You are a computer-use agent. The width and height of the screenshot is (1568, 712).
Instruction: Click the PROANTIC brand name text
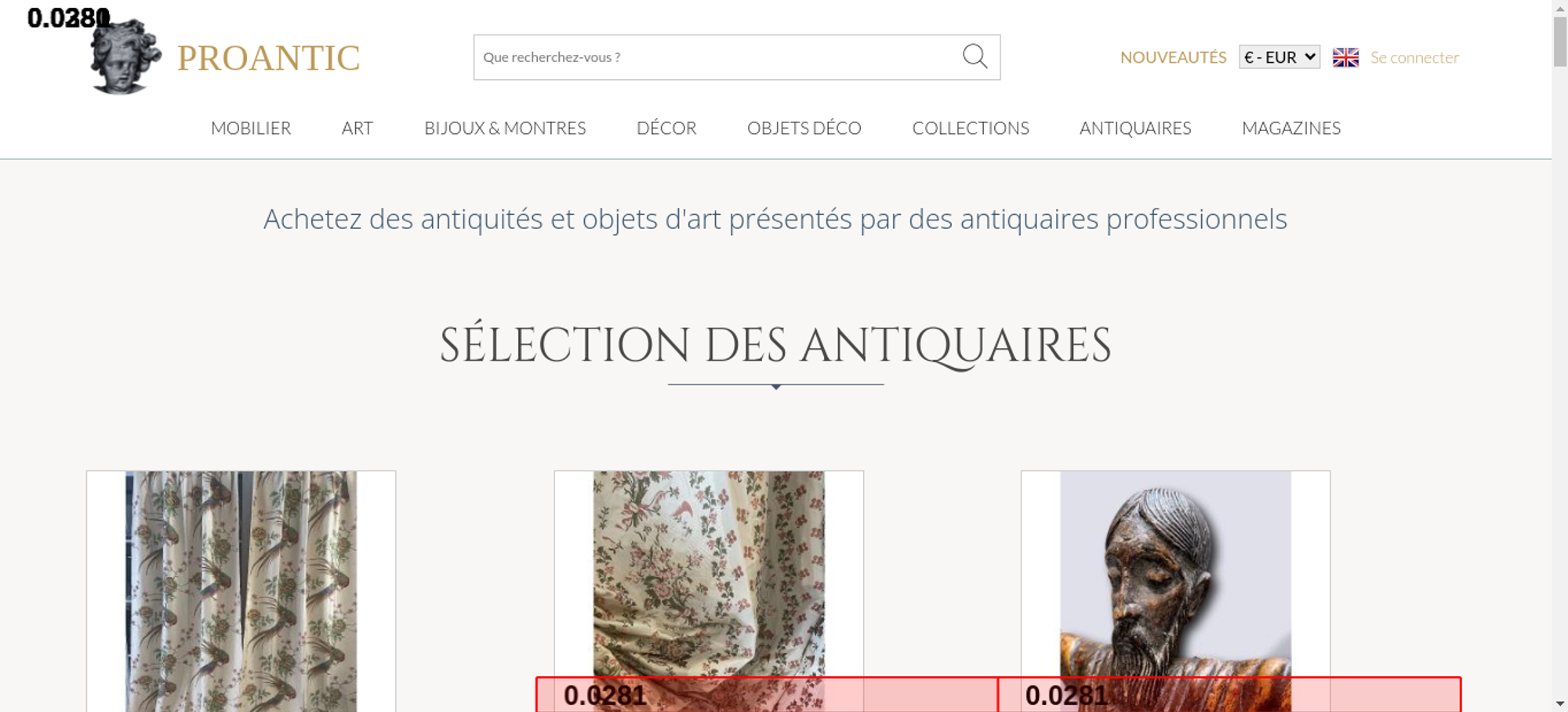[269, 58]
